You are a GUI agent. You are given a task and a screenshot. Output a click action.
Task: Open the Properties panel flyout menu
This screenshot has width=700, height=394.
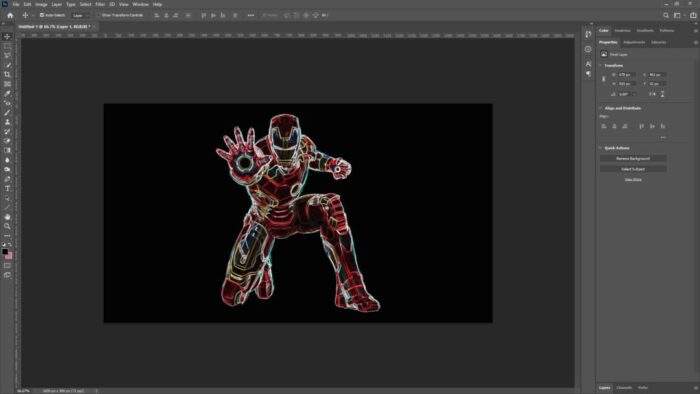coord(696,42)
